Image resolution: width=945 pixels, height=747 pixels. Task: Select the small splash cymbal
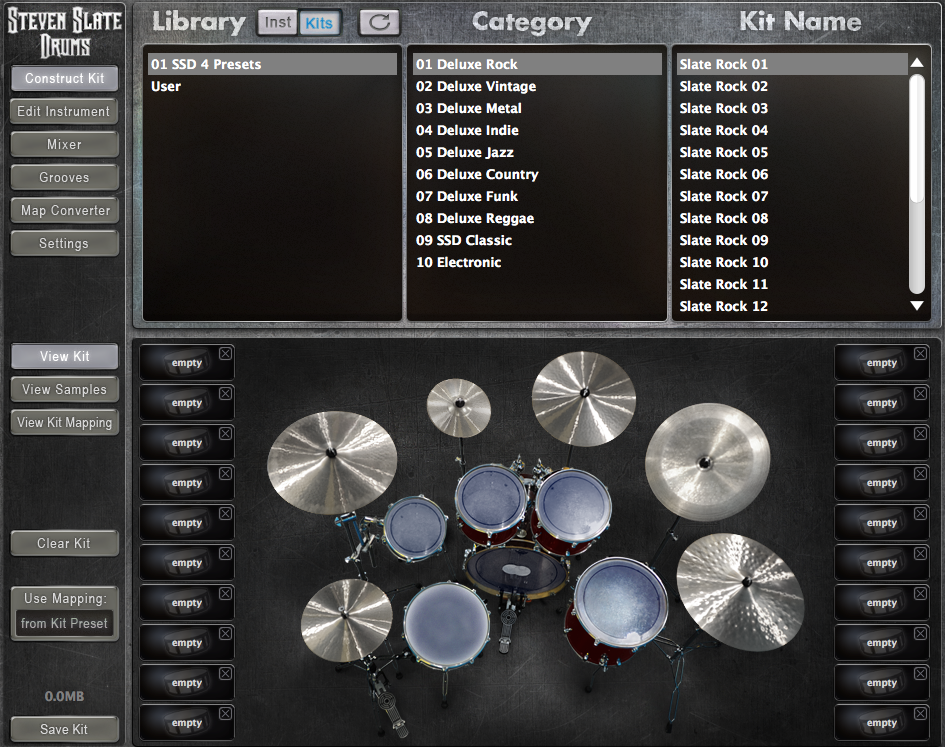[459, 408]
